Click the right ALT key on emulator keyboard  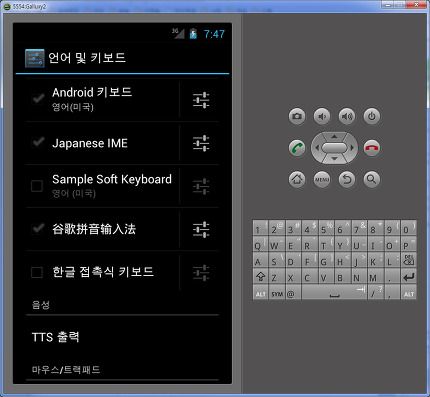coord(408,293)
